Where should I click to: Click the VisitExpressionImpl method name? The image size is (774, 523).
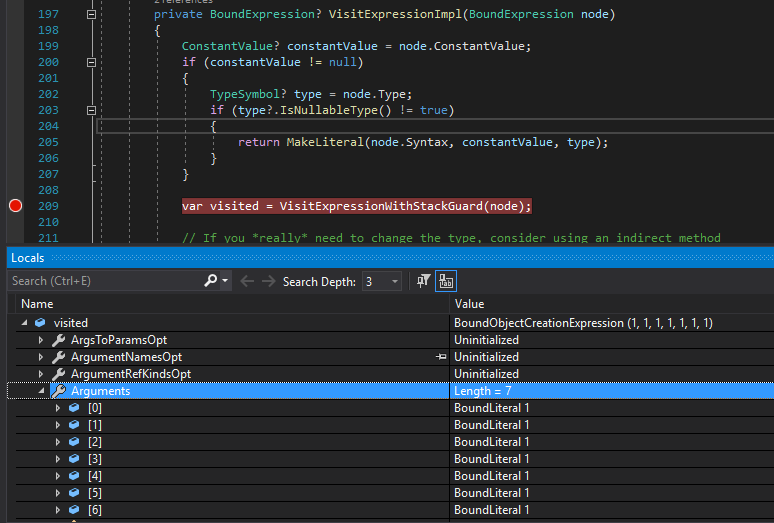pos(395,14)
